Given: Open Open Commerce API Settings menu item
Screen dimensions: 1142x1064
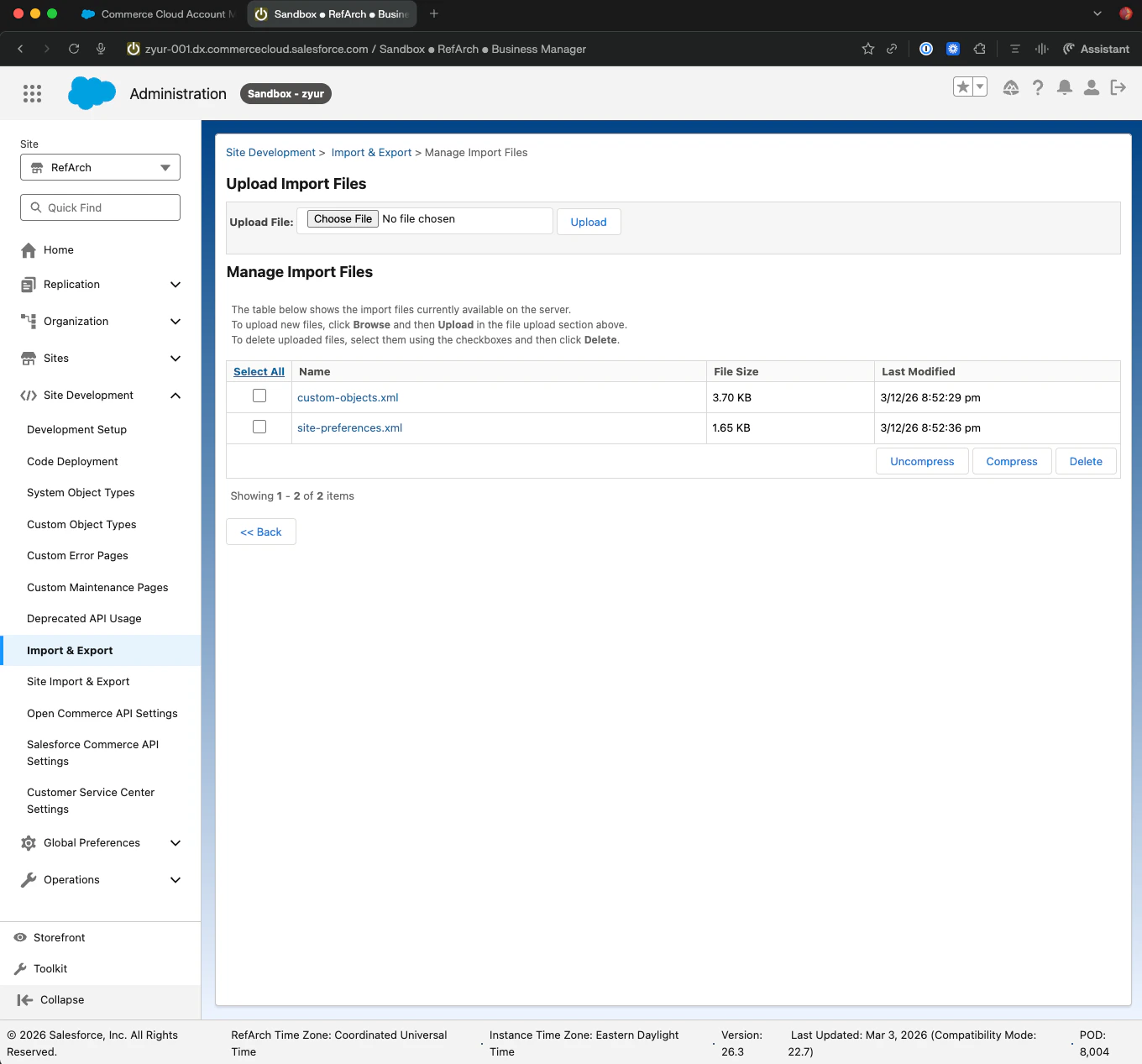Looking at the screenshot, I should point(102,714).
